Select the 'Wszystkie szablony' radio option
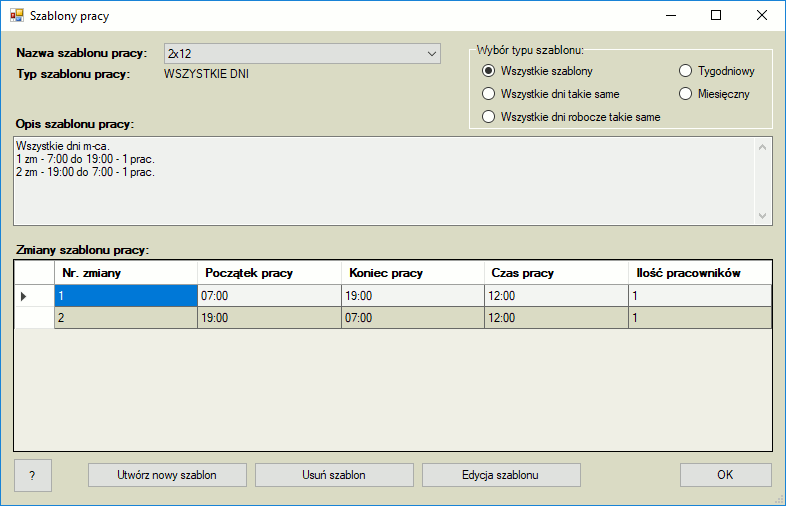Image resolution: width=786 pixels, height=506 pixels. coord(489,71)
